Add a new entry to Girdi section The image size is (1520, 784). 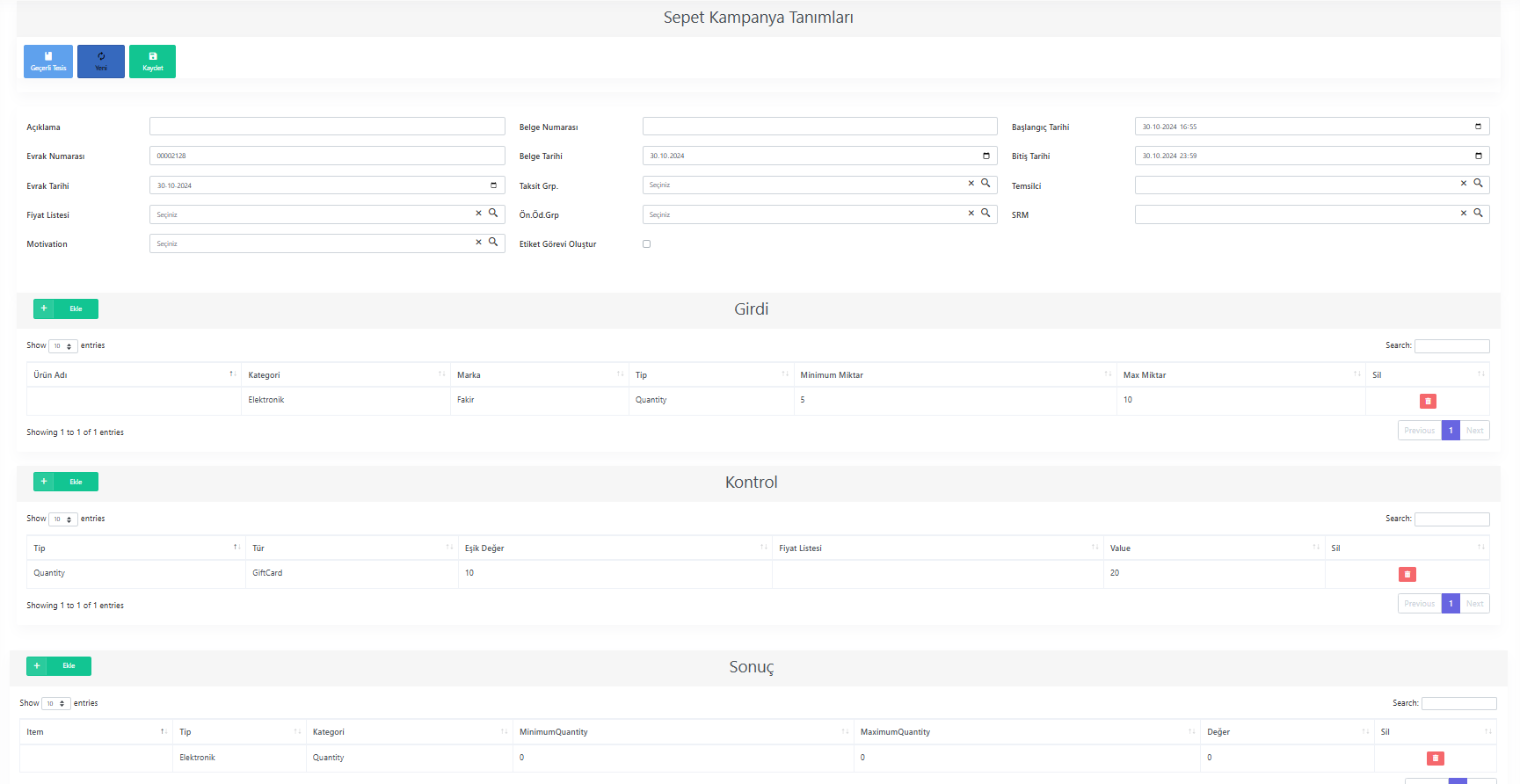point(66,309)
